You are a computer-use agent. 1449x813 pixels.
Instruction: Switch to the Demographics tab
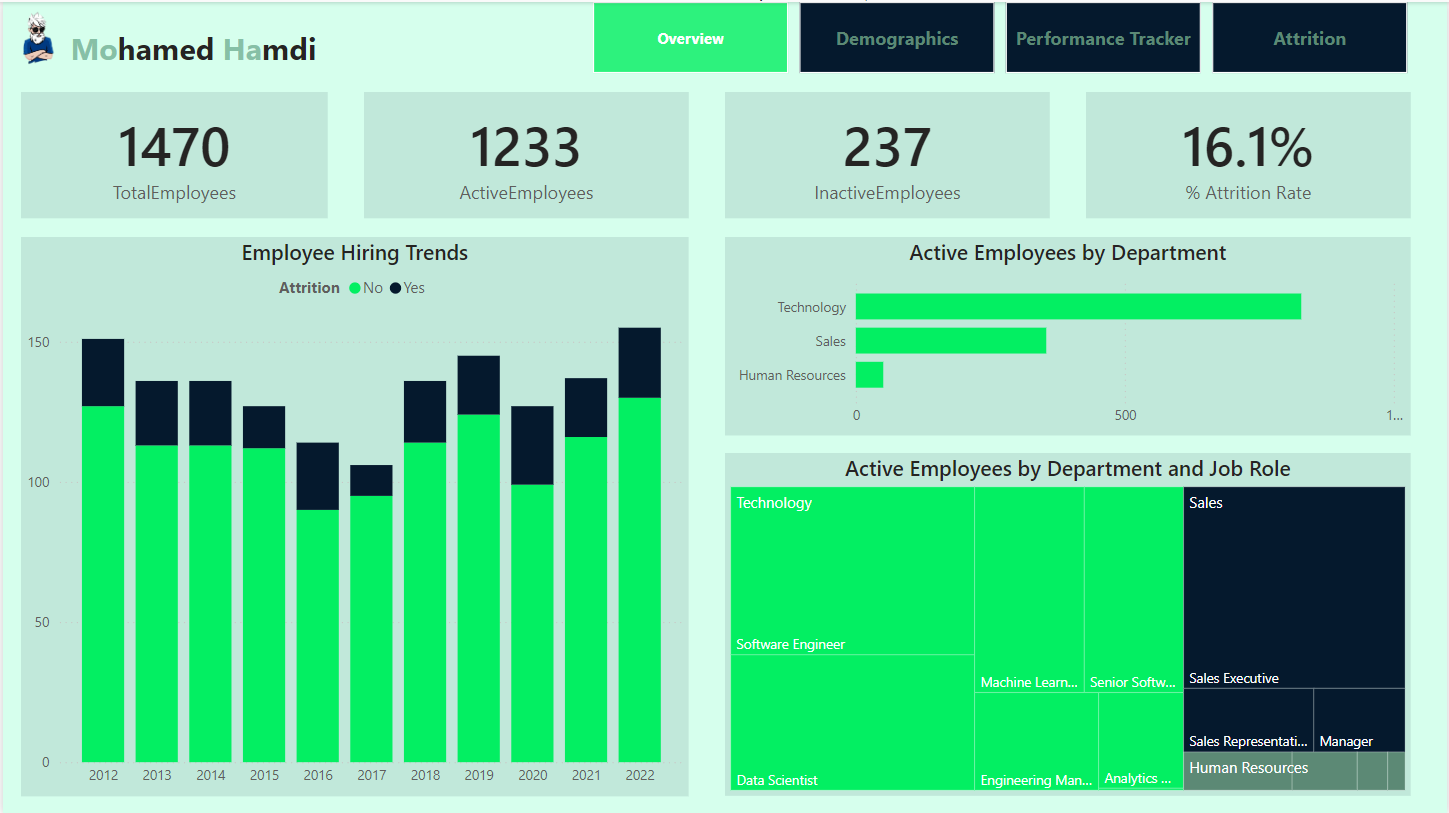pos(896,39)
